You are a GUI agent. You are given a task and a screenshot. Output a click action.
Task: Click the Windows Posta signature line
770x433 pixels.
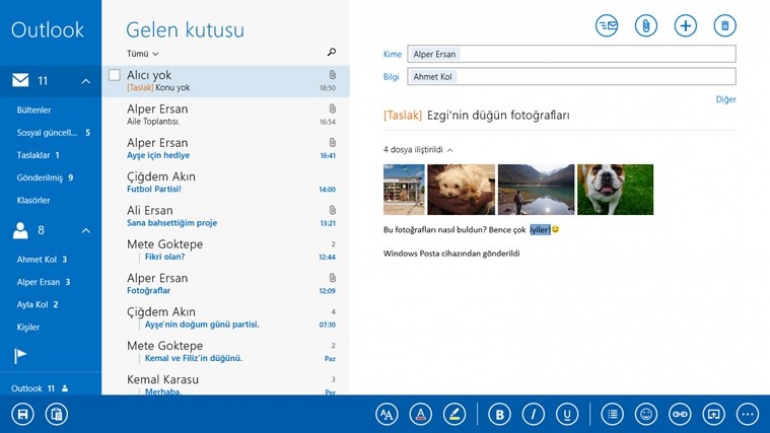click(x=451, y=253)
